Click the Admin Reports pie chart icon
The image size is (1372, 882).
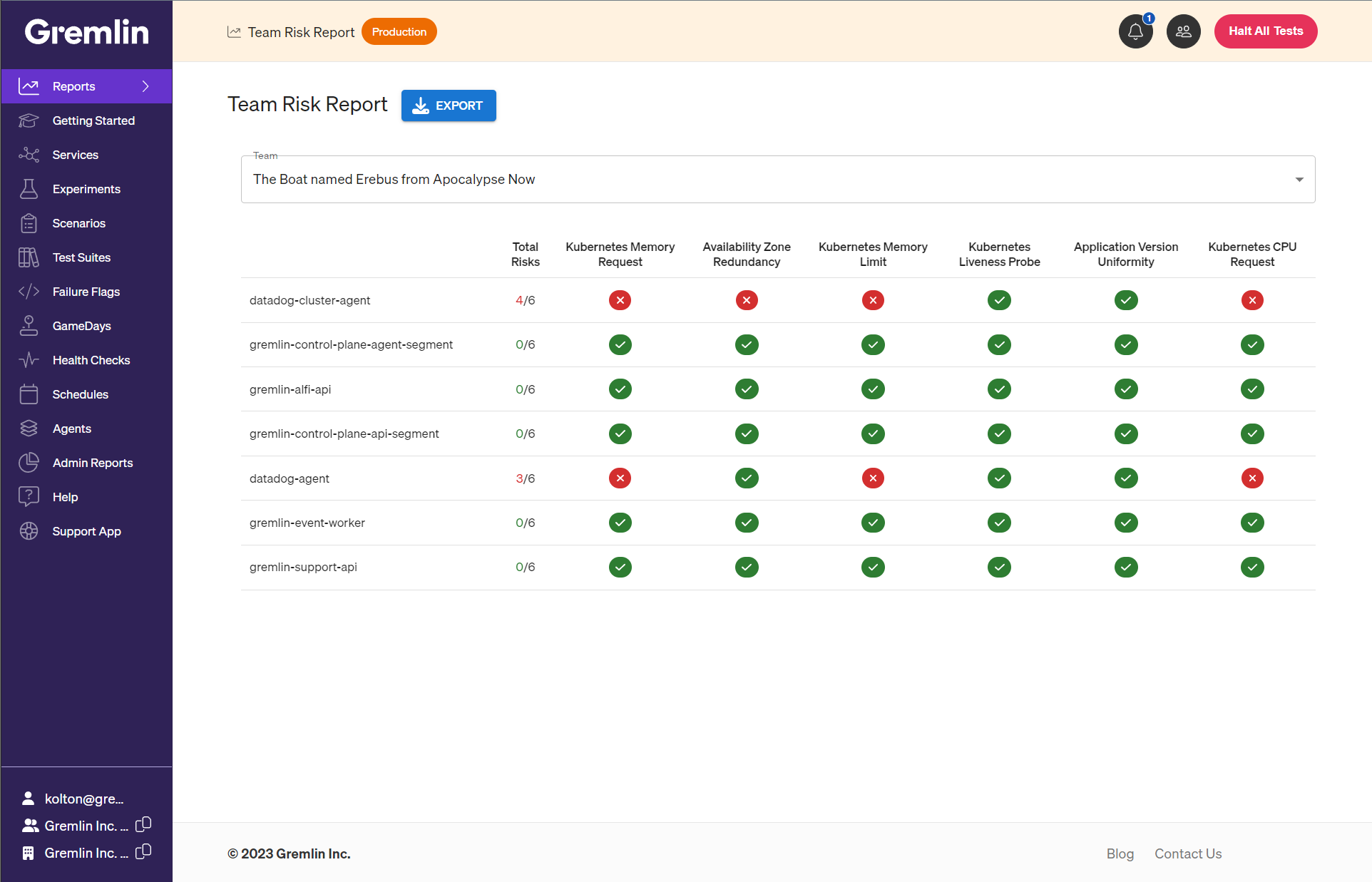pos(29,463)
